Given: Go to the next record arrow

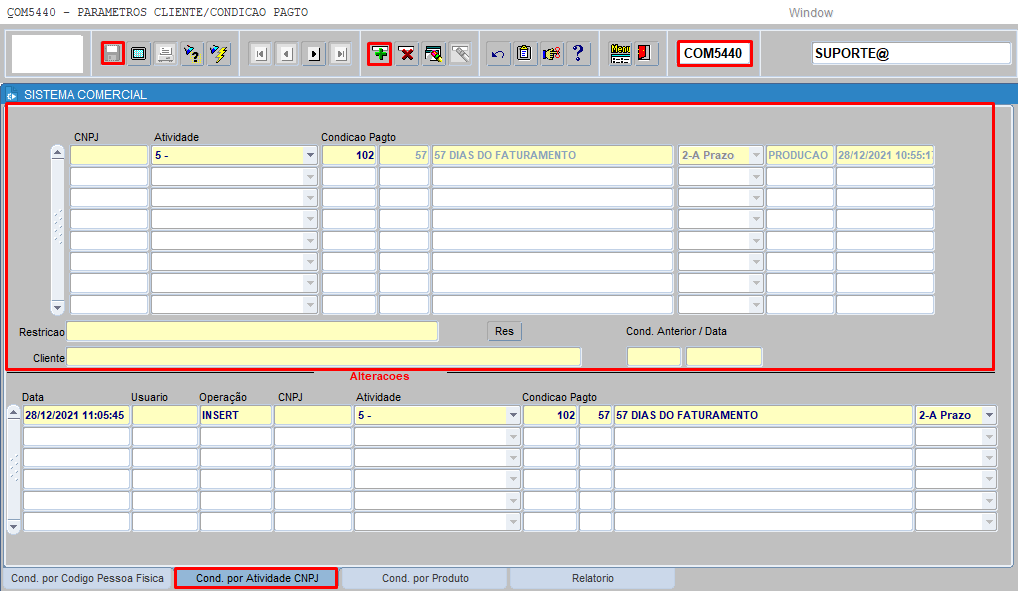Looking at the screenshot, I should [314, 54].
